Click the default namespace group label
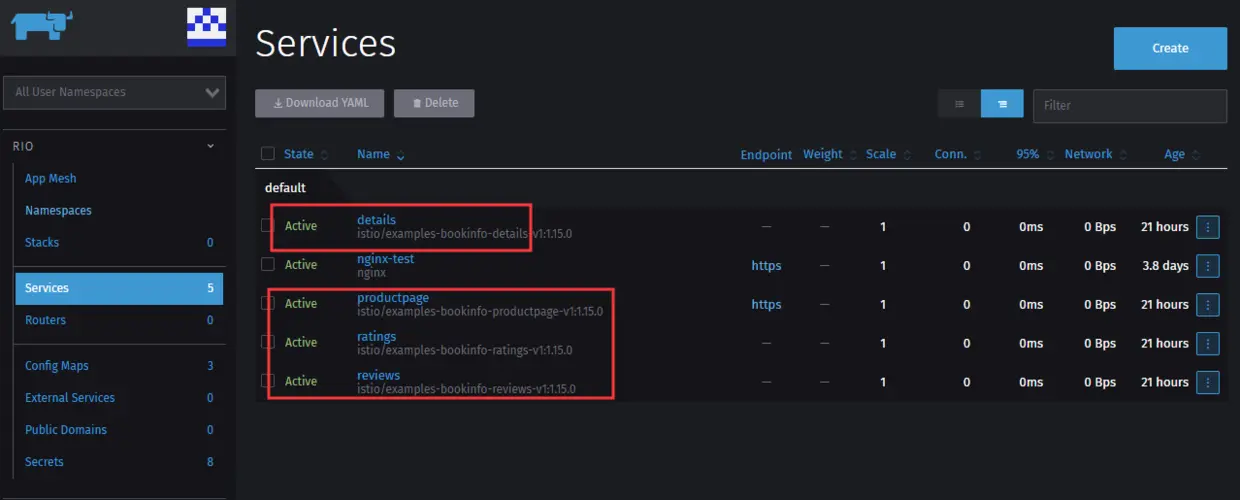This screenshot has height=500, width=1240. coord(285,188)
